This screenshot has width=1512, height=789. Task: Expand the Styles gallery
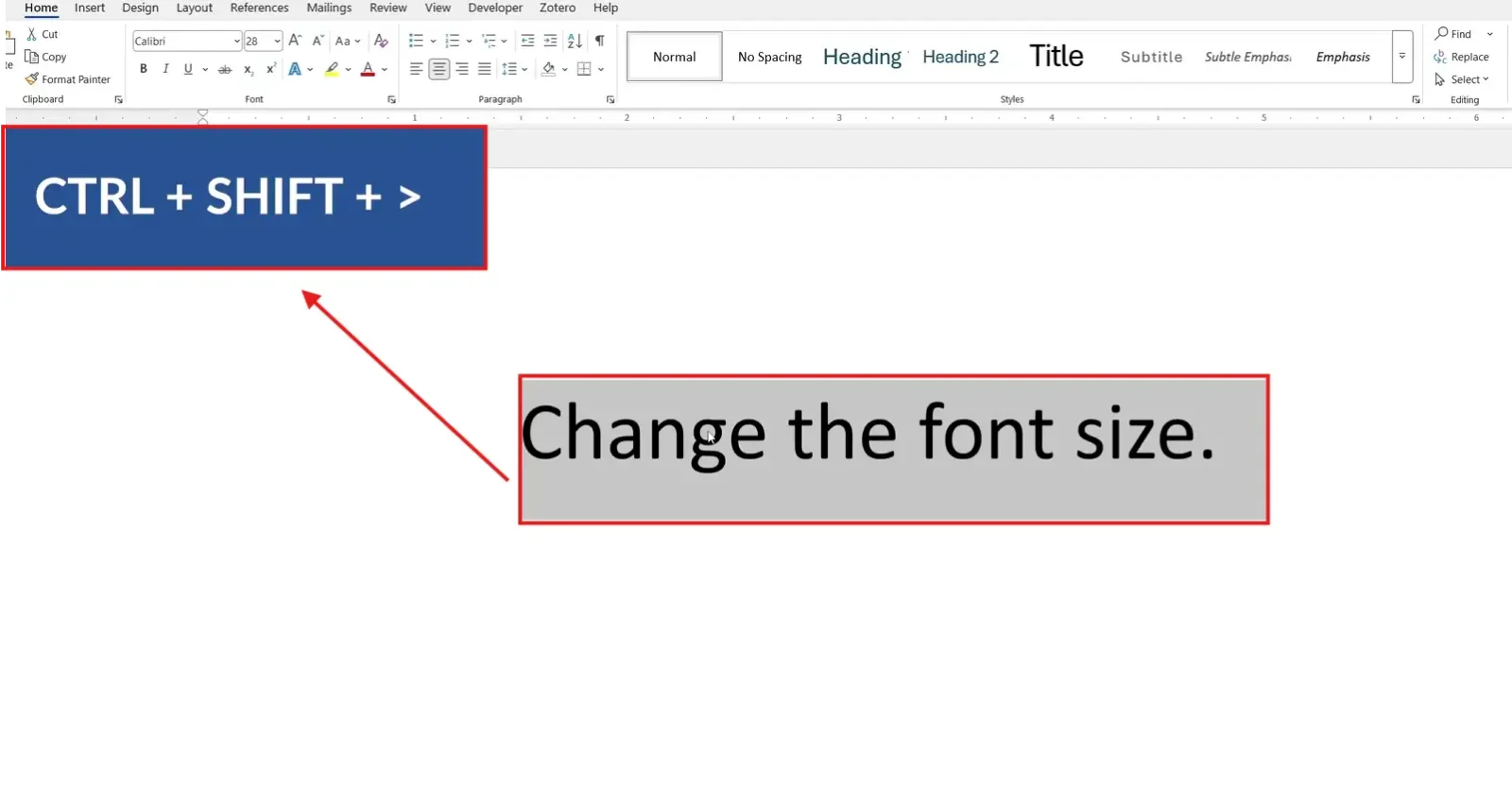[x=1402, y=57]
